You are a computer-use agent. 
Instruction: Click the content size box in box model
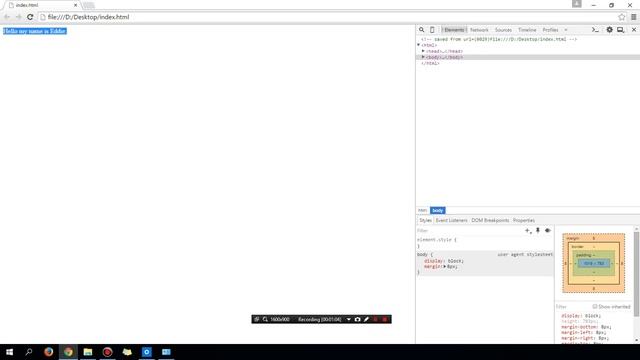tap(594, 263)
